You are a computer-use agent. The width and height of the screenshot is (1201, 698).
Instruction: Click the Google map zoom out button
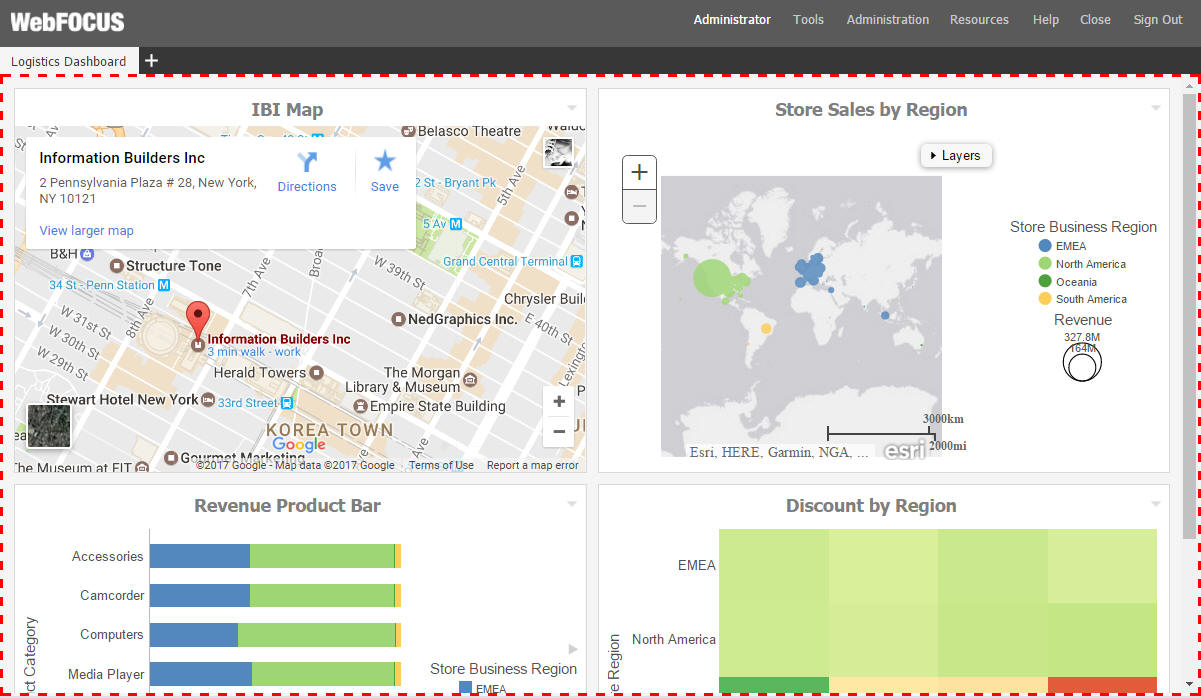pos(559,431)
